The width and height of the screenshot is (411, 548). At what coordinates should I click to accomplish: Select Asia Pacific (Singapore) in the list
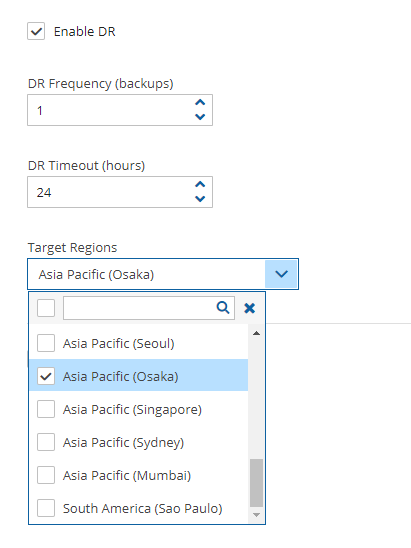click(139, 409)
